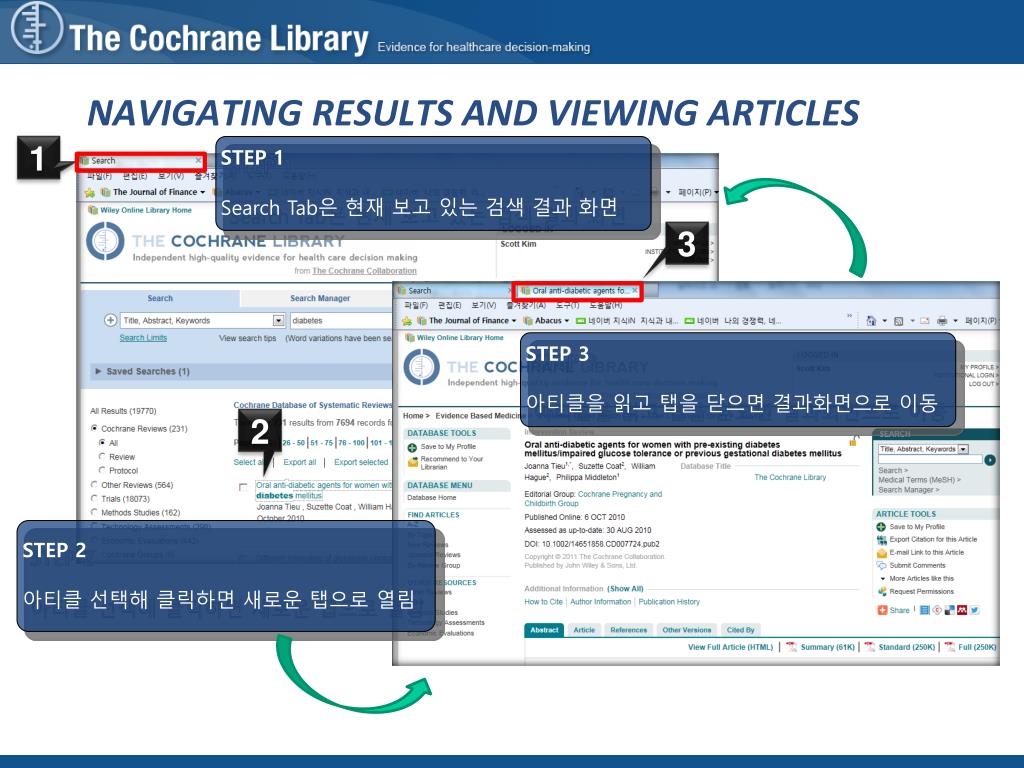Open View Full Article (HTML) link
This screenshot has width=1024, height=768.
[x=730, y=647]
